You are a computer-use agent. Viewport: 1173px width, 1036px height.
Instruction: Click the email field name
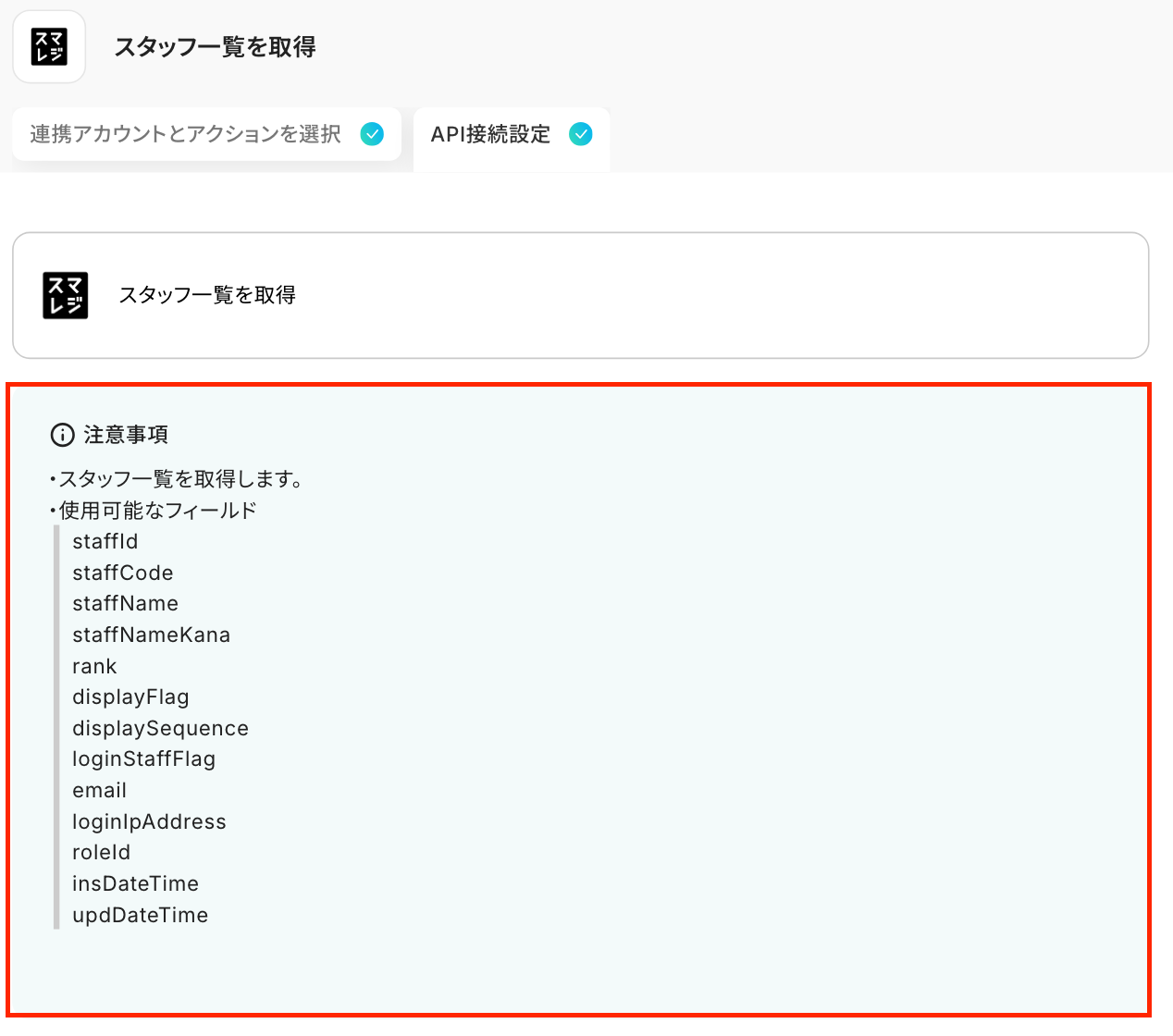coord(100,790)
